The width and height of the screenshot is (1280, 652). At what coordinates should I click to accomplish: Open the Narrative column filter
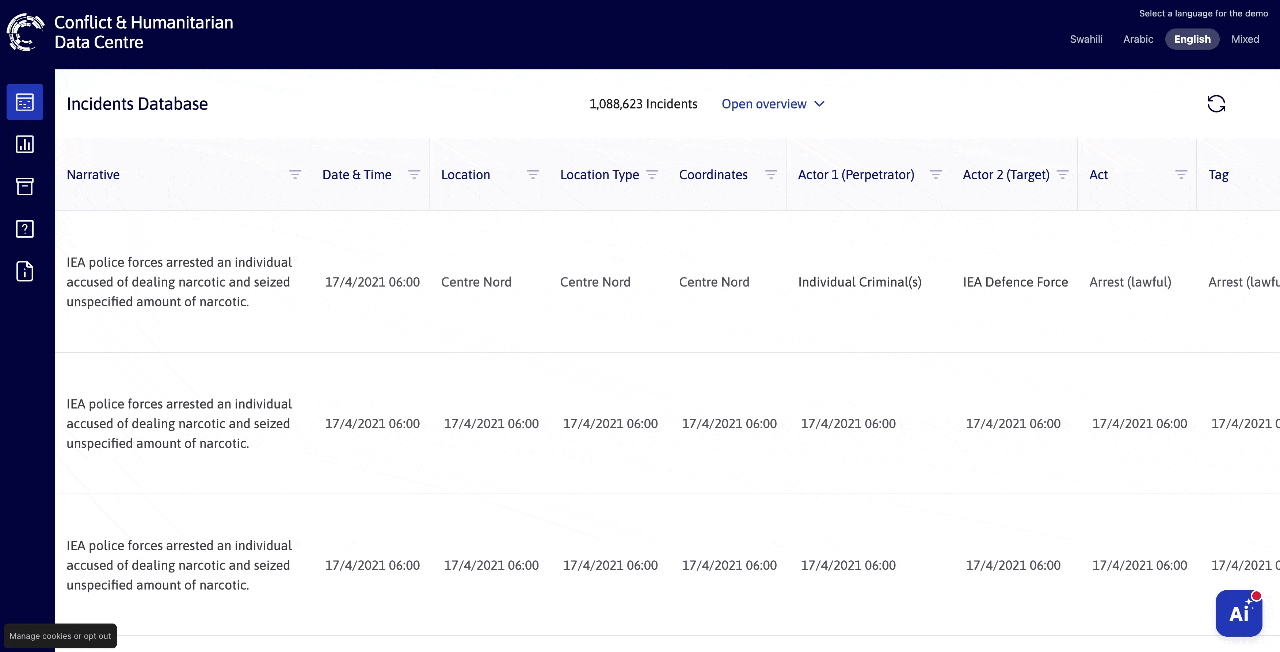coord(295,174)
